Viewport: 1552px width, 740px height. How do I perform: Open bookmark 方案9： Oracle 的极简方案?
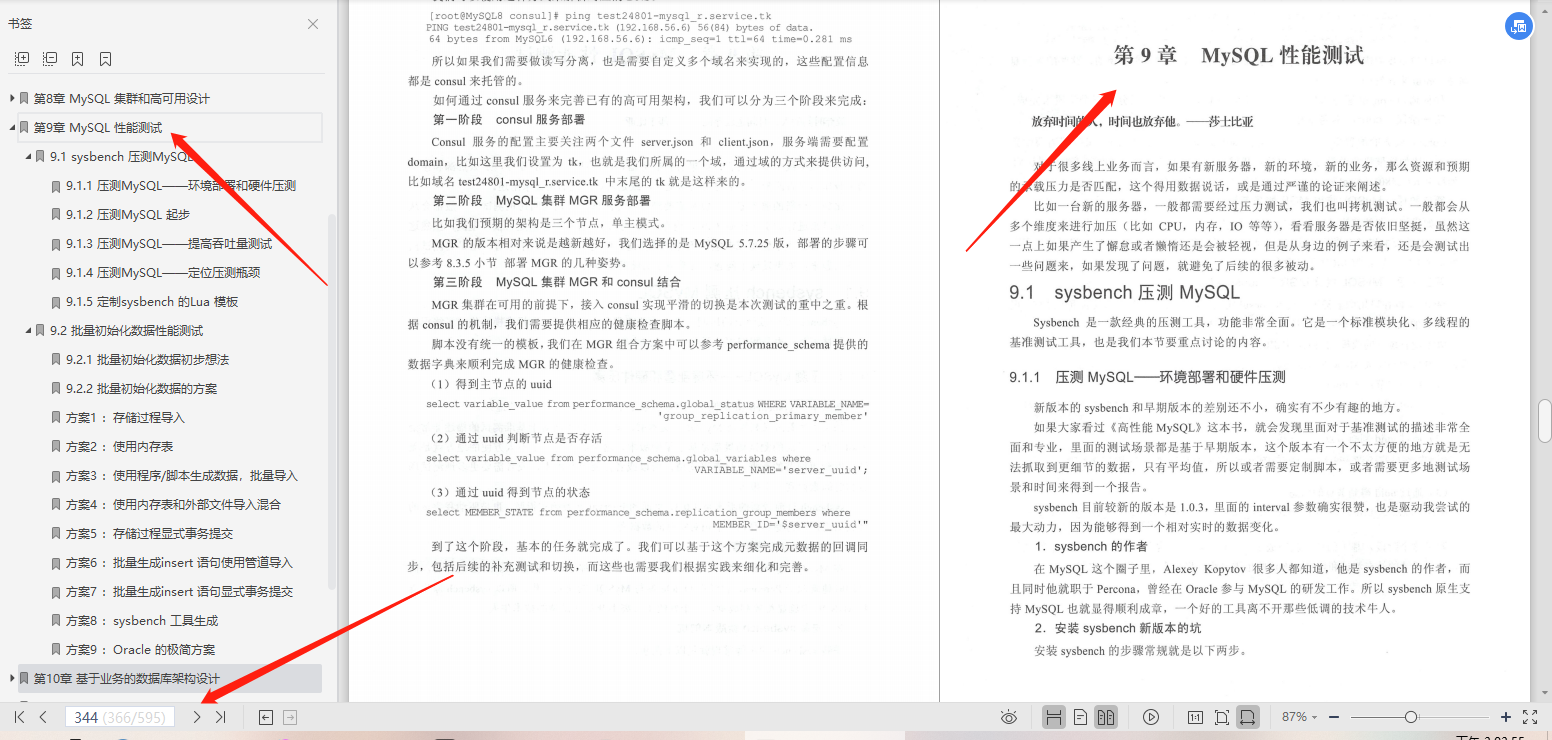pyautogui.click(x=141, y=650)
